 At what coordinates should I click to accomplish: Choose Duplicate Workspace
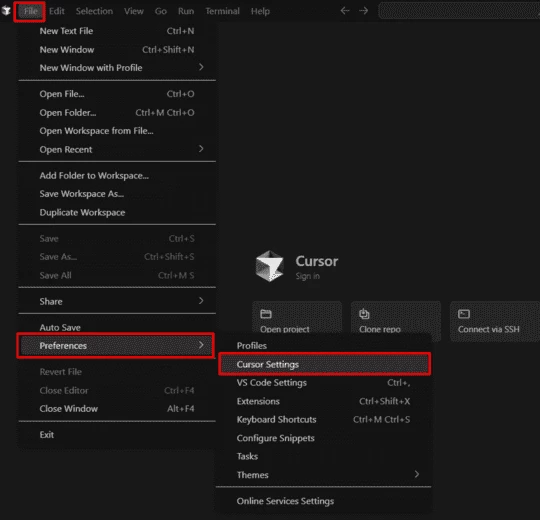117,212
